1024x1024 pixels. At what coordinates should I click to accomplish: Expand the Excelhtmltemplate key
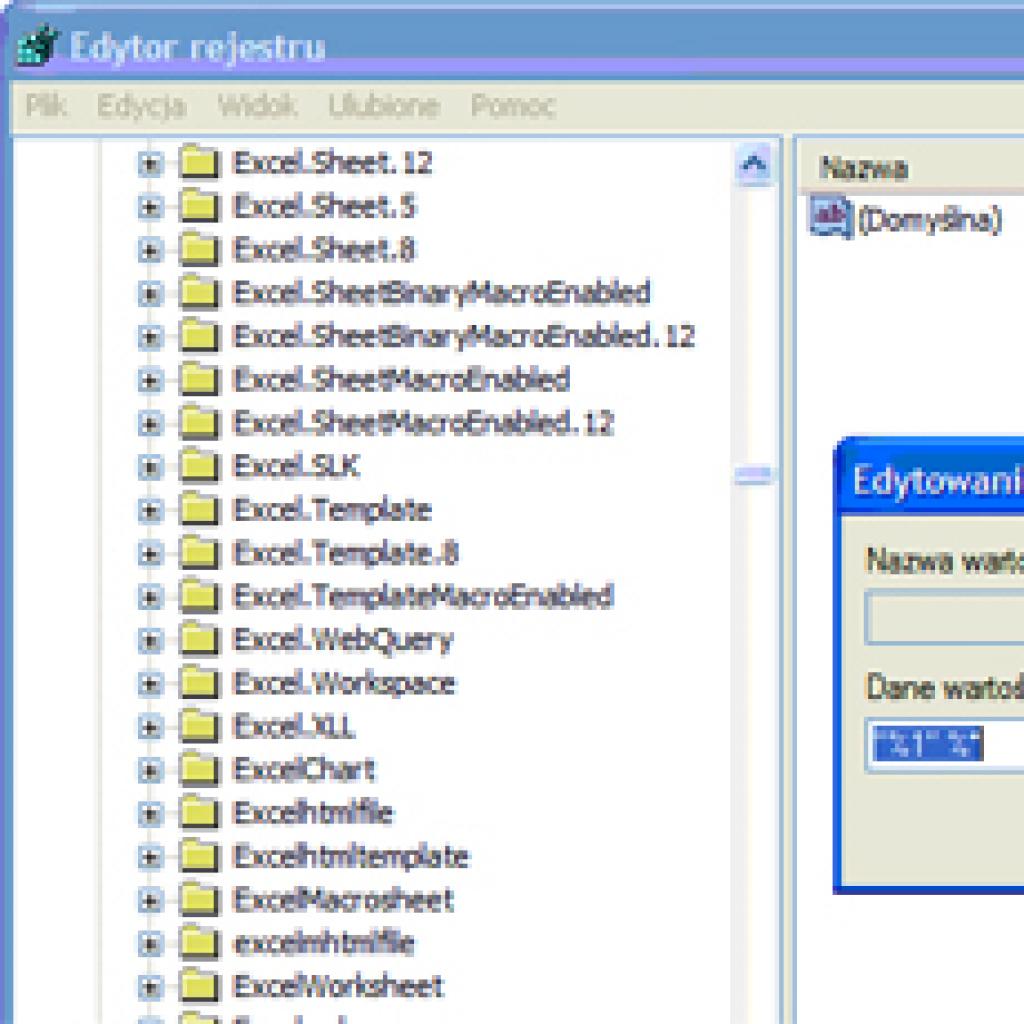point(150,857)
